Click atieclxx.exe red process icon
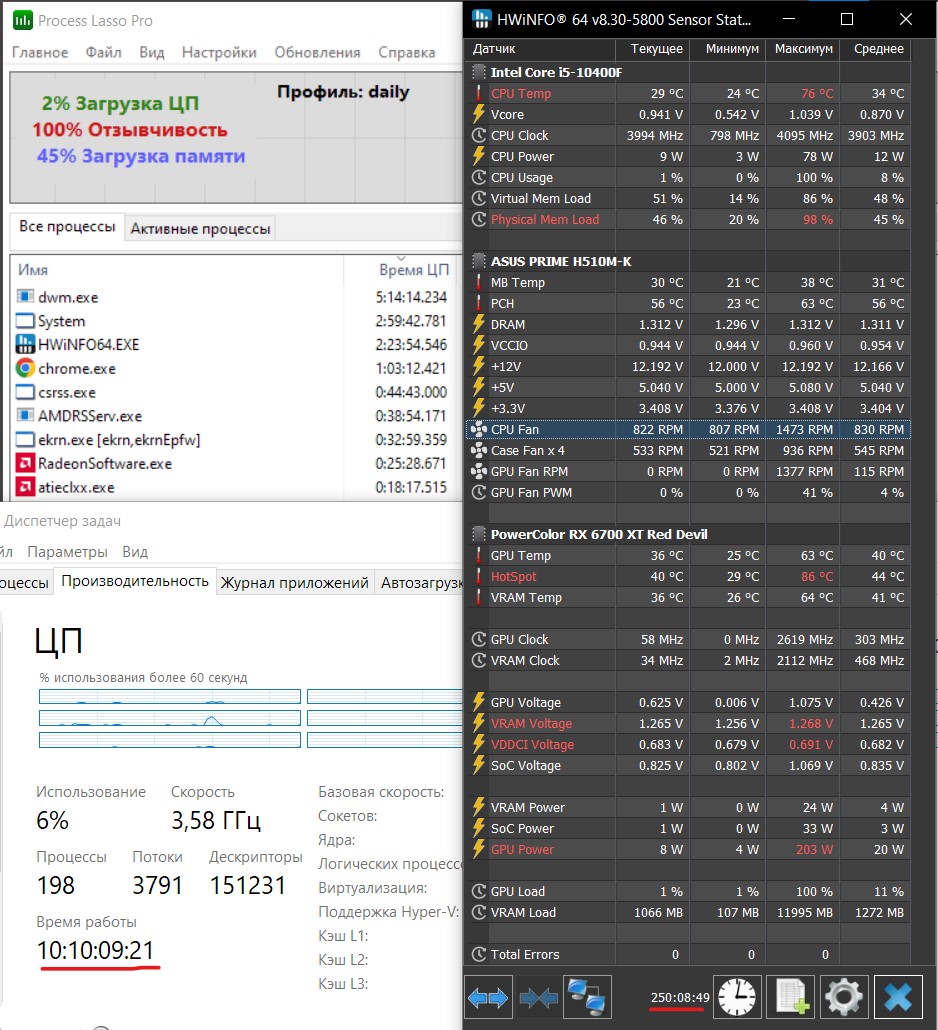The image size is (938, 1030). point(25,487)
